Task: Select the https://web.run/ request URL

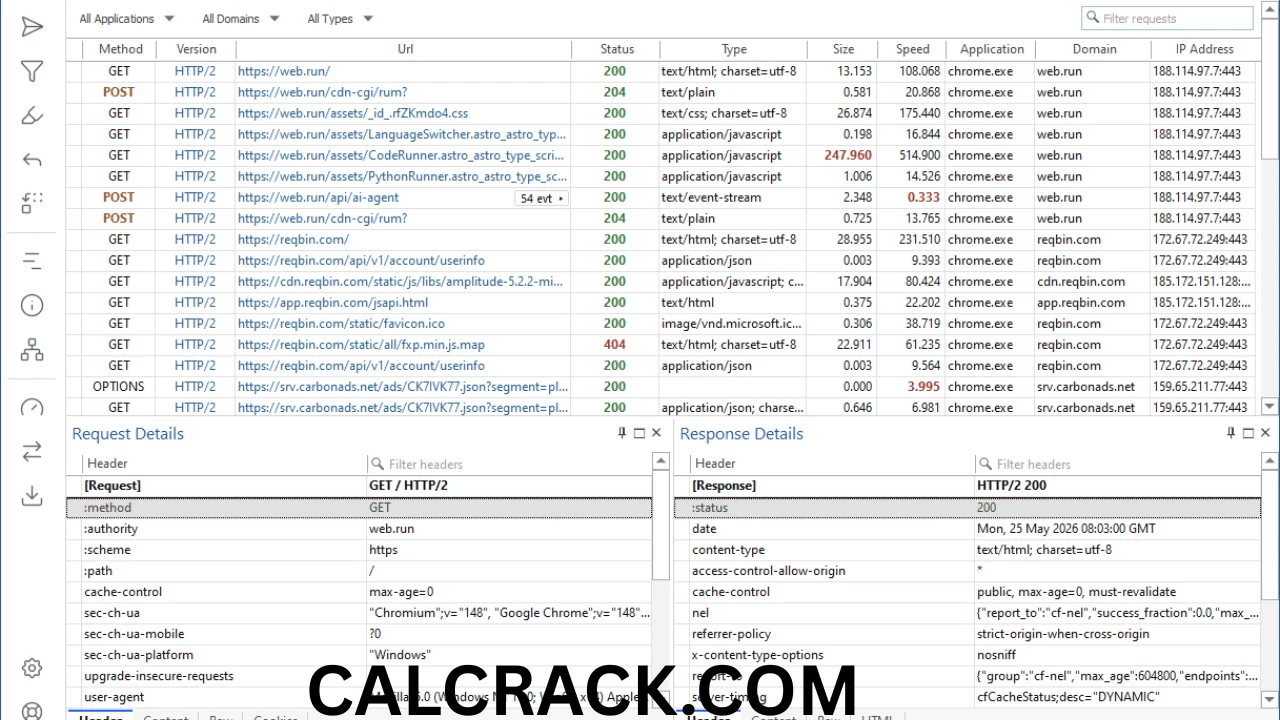Action: coord(284,71)
